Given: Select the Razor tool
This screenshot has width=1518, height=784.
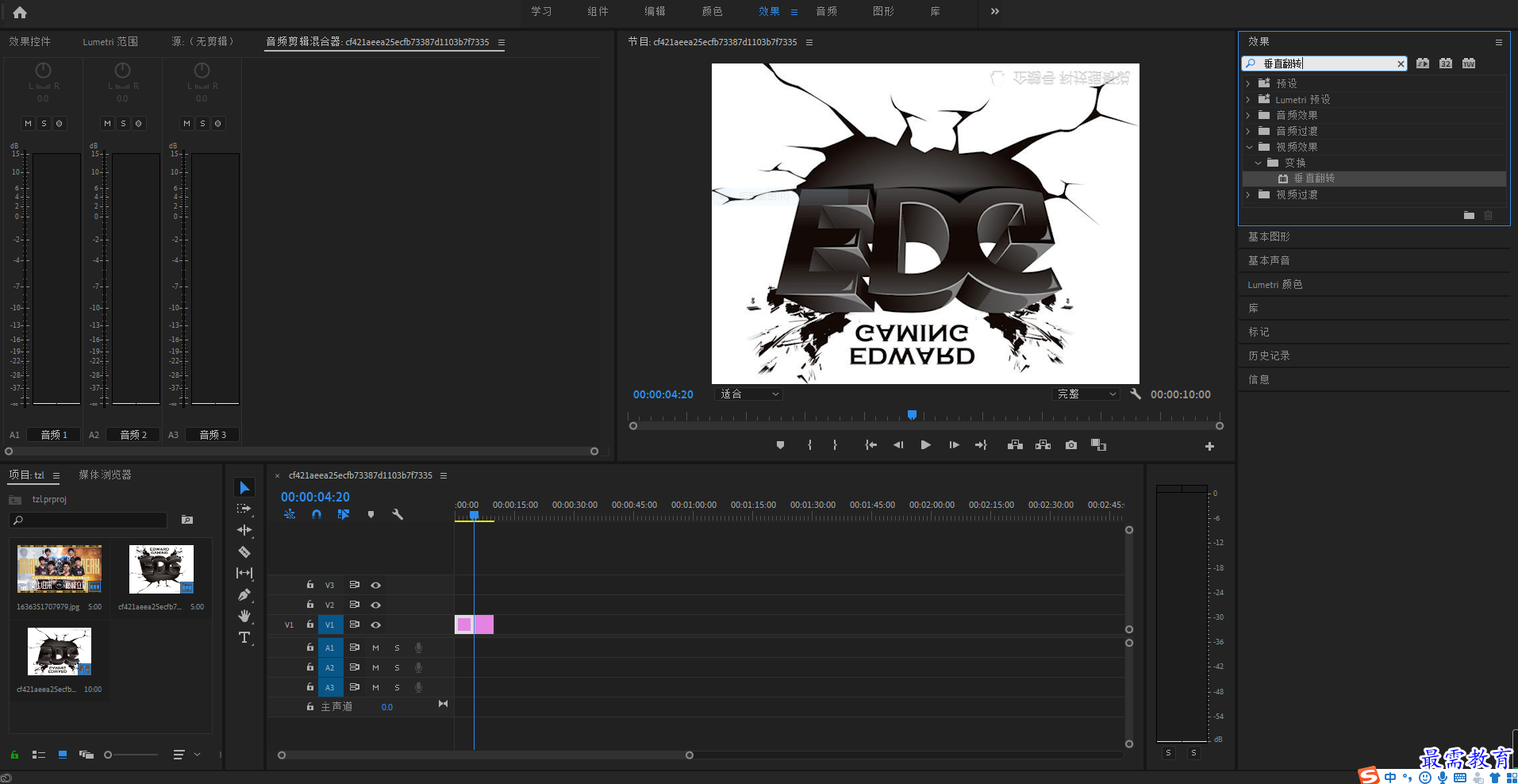Looking at the screenshot, I should click(244, 551).
